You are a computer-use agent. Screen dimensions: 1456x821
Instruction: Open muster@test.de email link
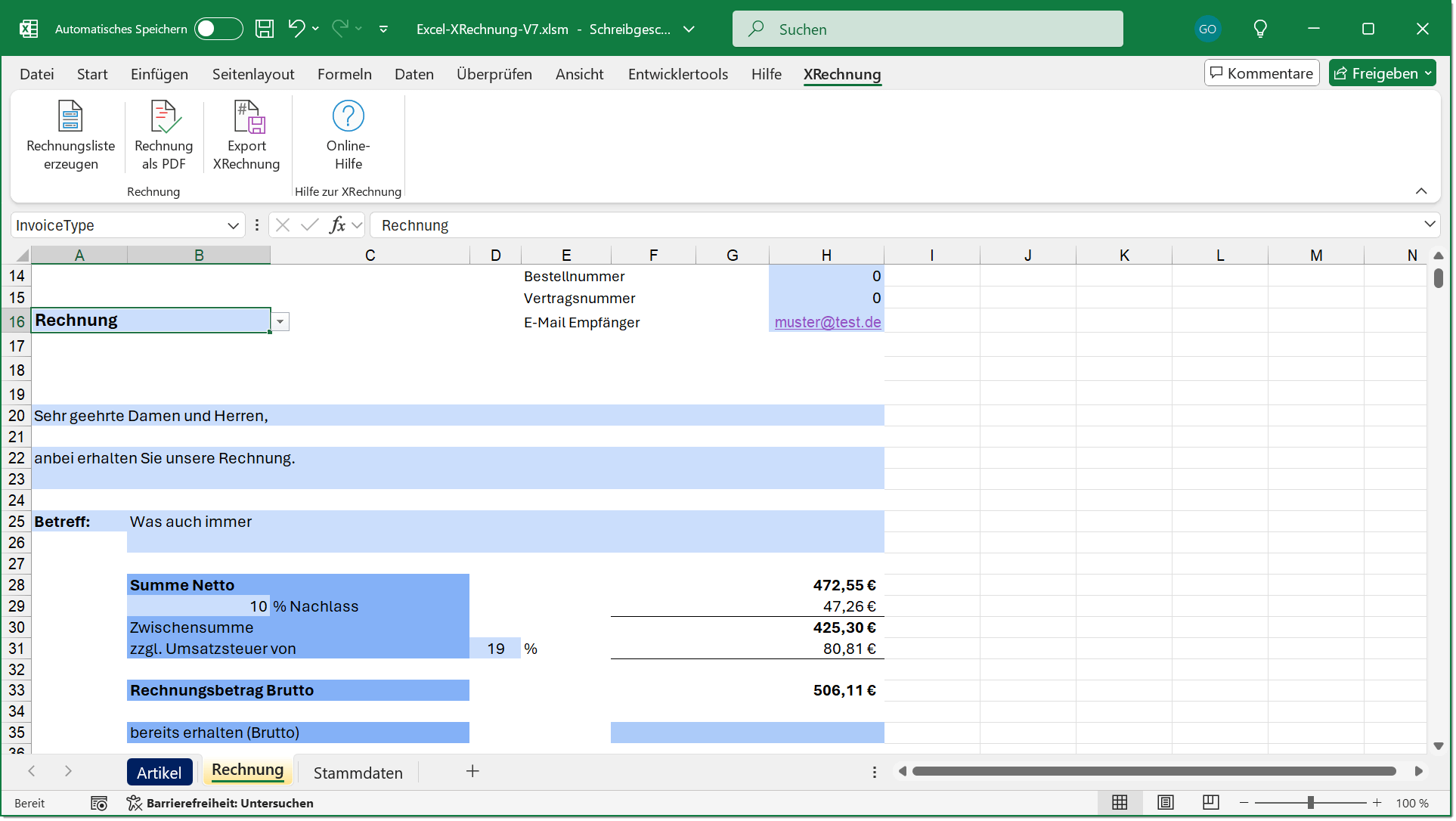827,322
